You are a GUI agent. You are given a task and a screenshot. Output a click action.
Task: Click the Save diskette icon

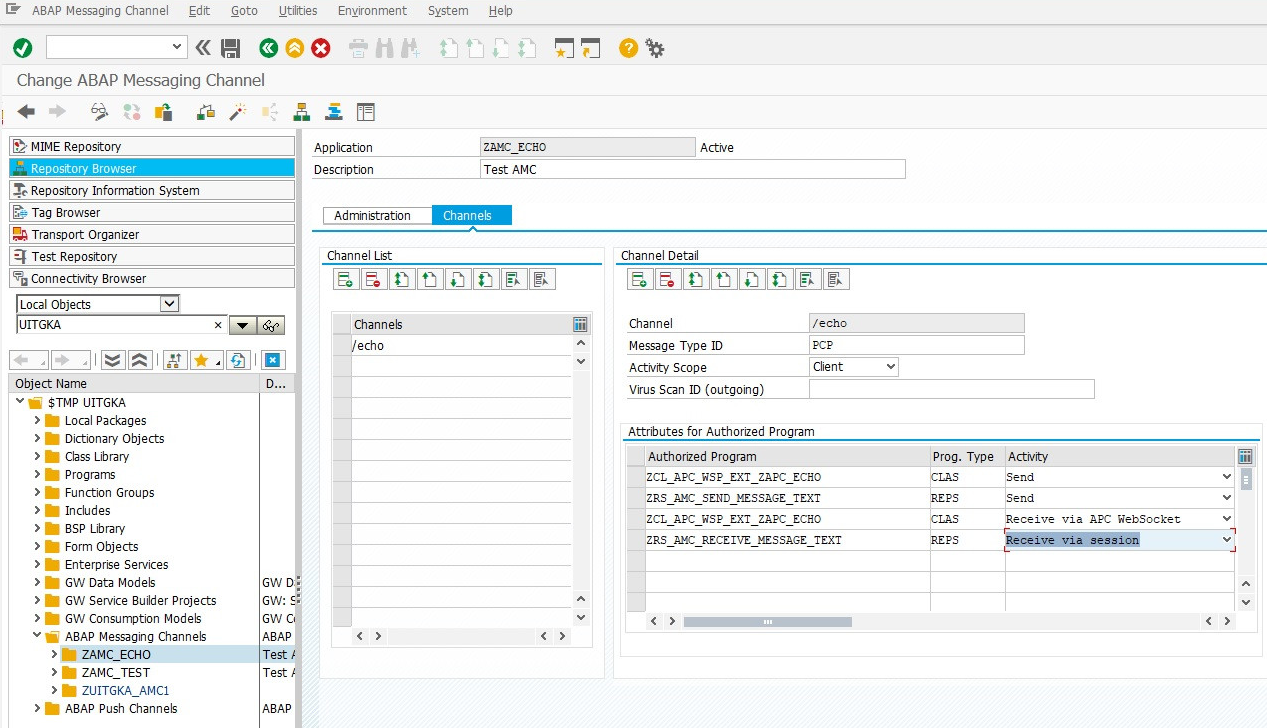pyautogui.click(x=231, y=48)
